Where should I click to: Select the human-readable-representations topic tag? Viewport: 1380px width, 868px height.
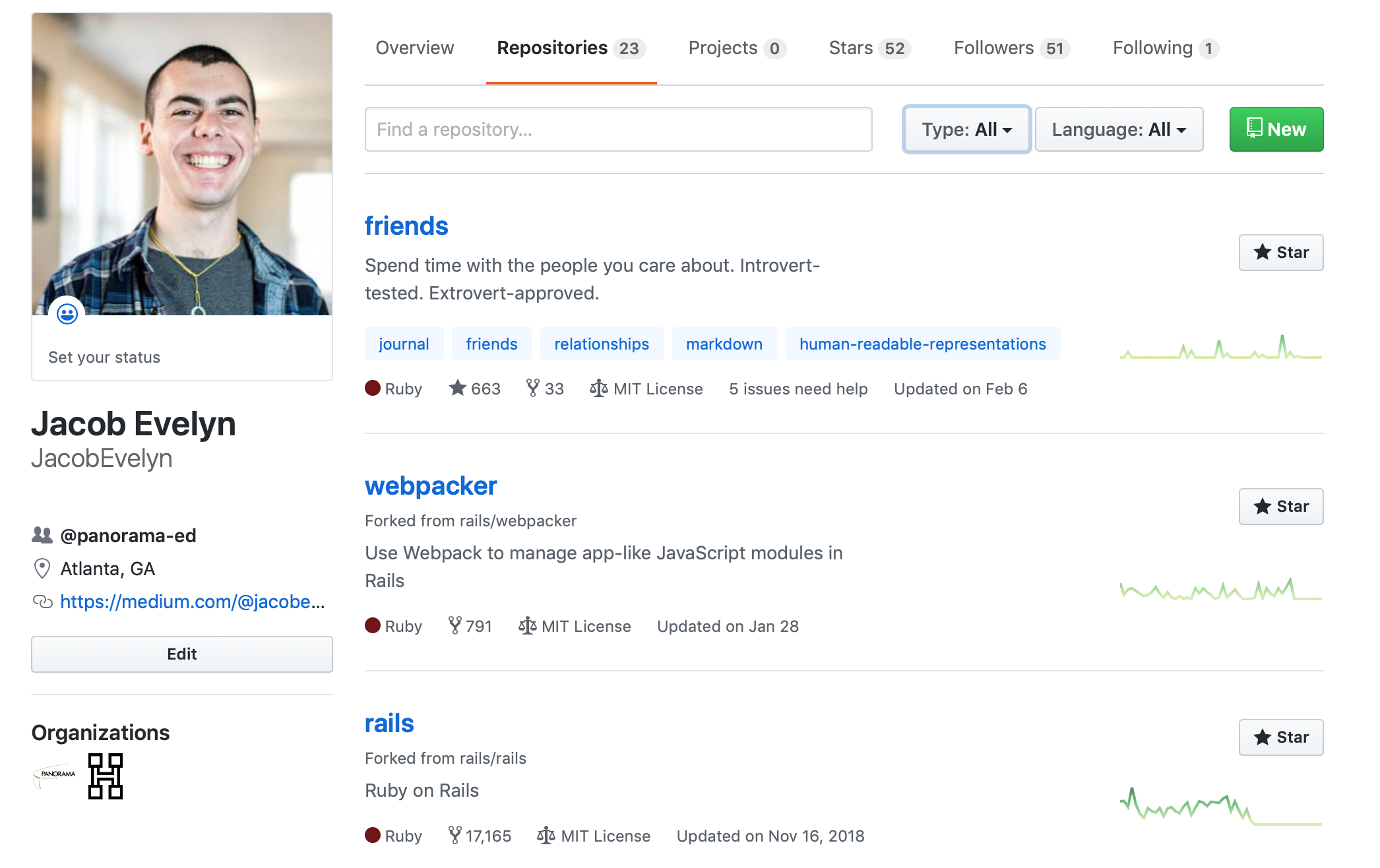[922, 344]
